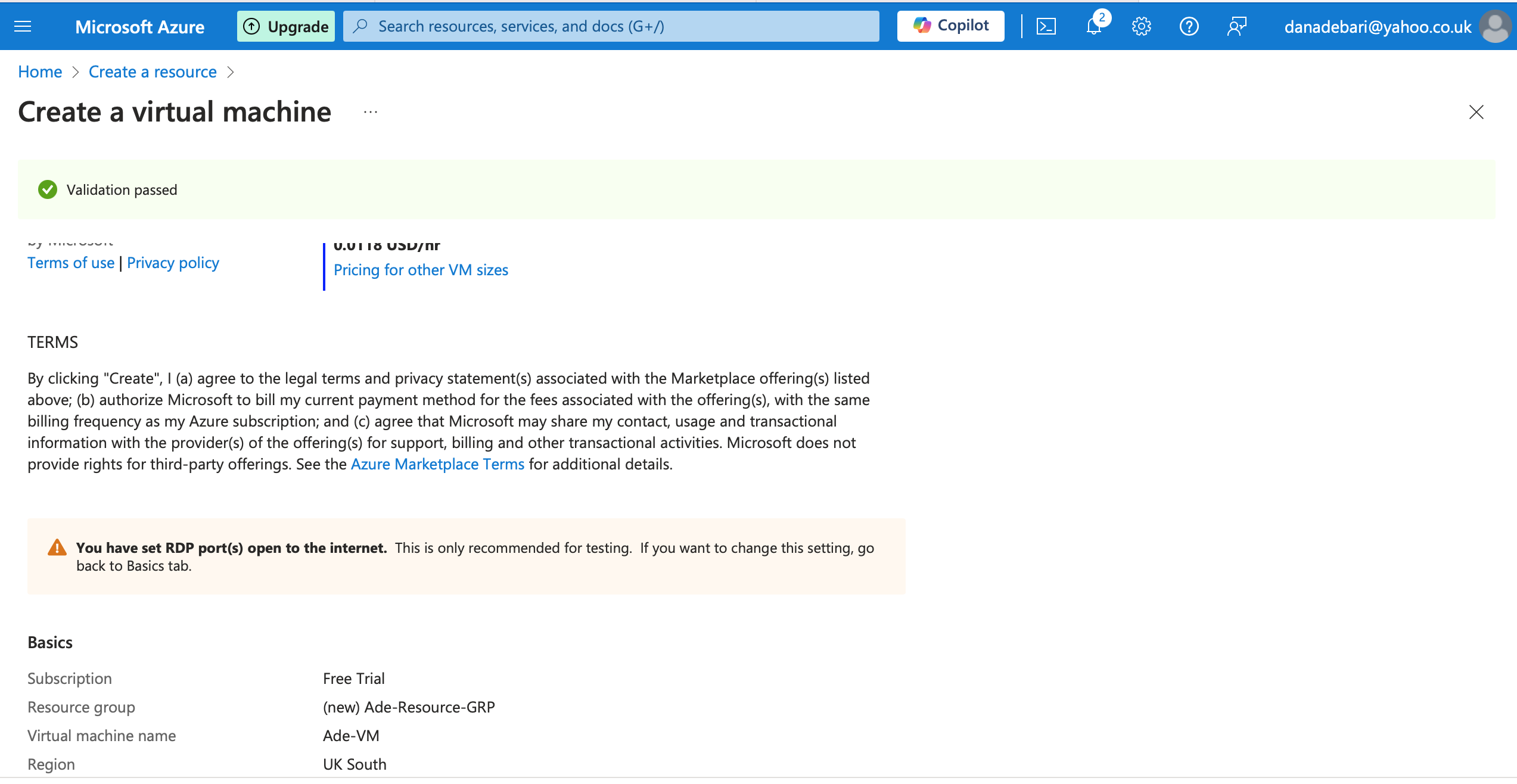The image size is (1517, 784).
Task: Go to Home breadcrumb
Action: click(x=40, y=71)
